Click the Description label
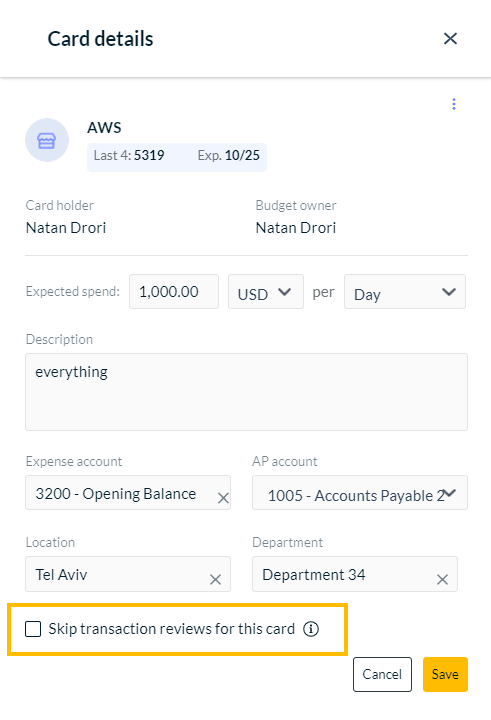Image resolution: width=491 pixels, height=720 pixels. pos(59,339)
